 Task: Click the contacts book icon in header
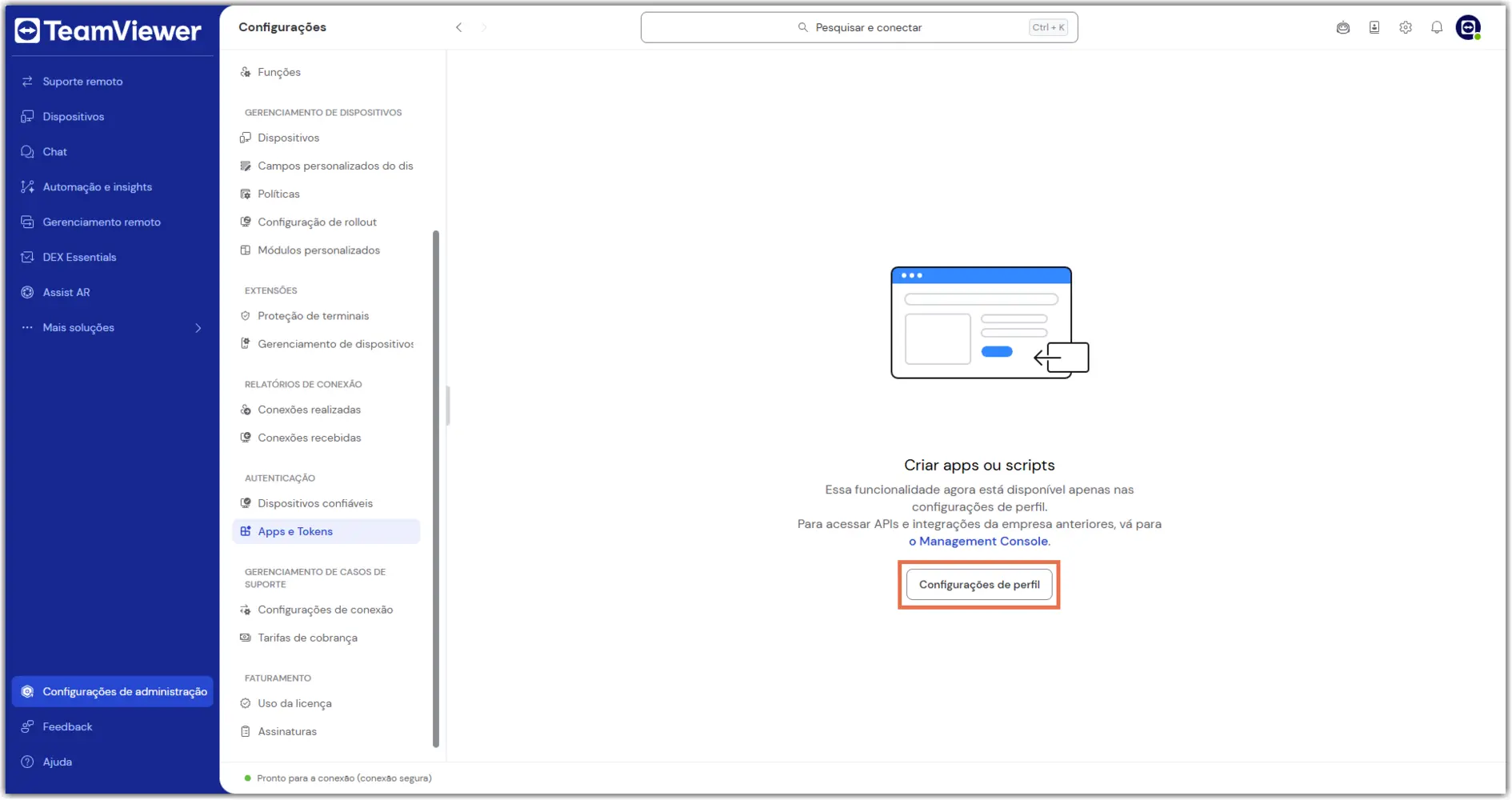pos(1374,28)
